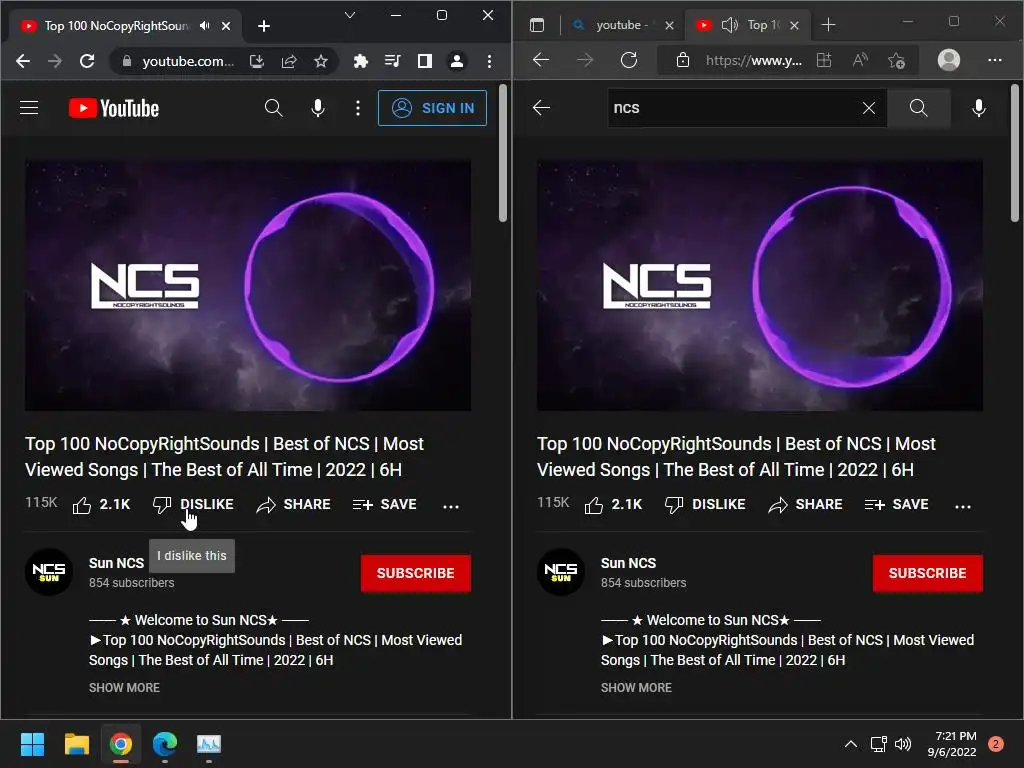Click Edge address bar URL

coord(754,61)
